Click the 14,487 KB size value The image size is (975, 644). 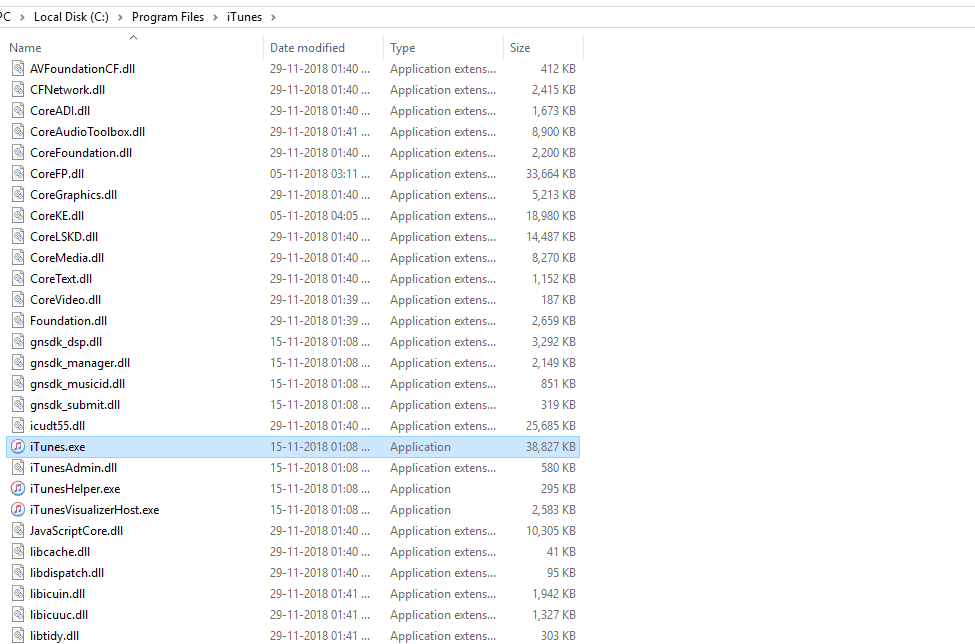coord(551,237)
